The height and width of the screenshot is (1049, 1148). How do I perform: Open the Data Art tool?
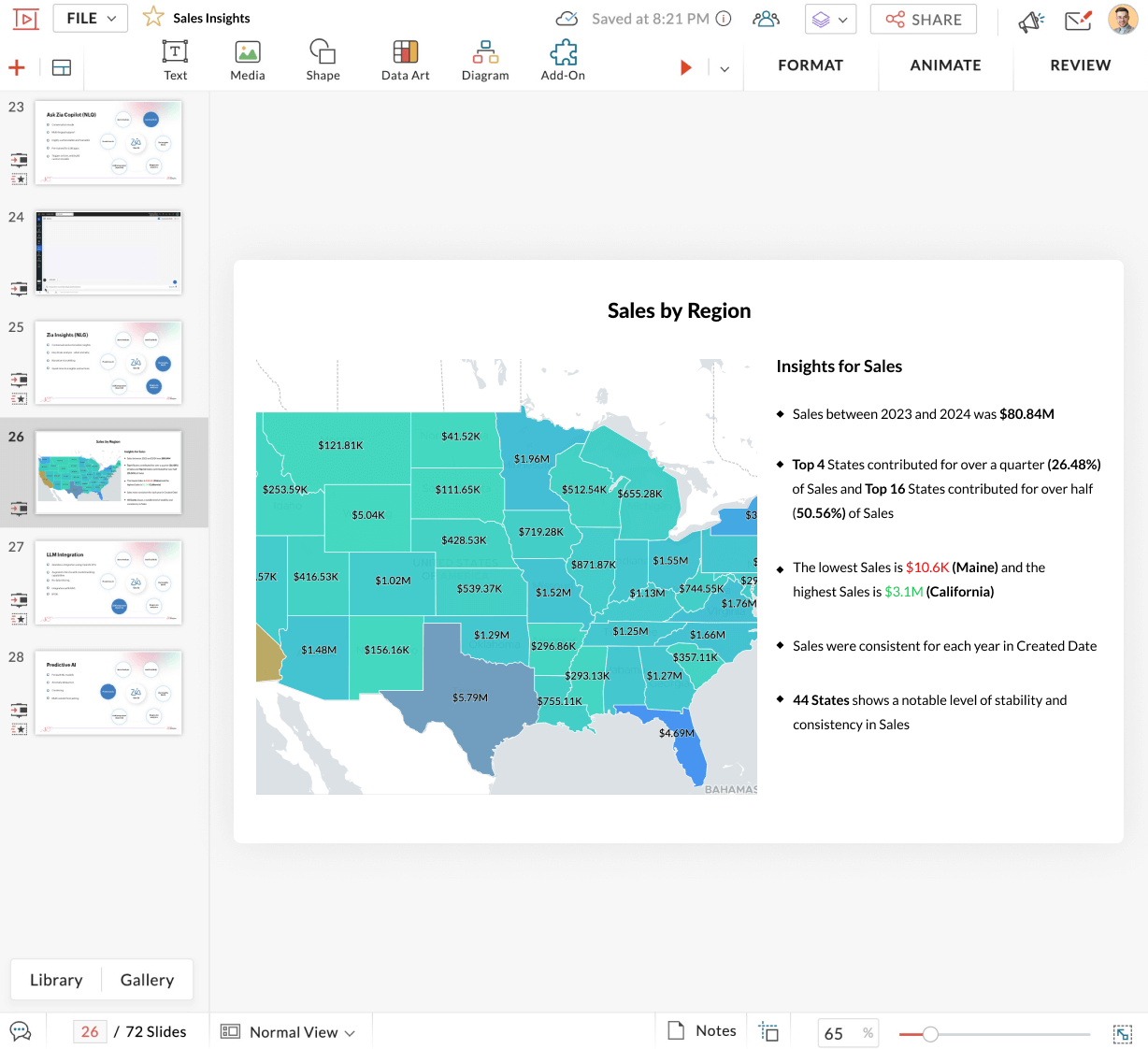pos(405,61)
